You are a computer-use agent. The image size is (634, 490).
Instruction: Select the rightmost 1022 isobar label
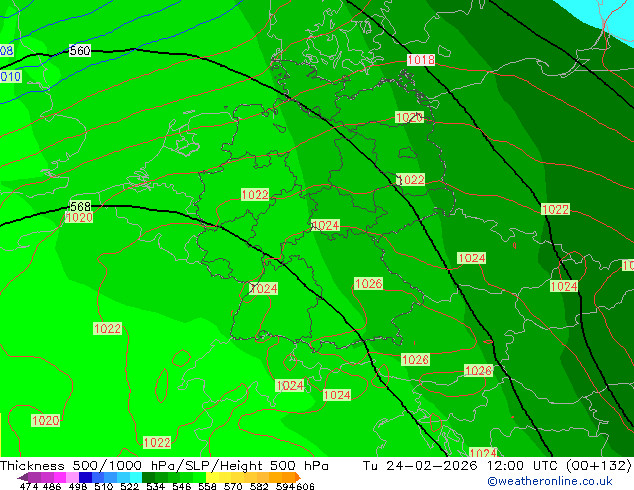click(x=556, y=209)
